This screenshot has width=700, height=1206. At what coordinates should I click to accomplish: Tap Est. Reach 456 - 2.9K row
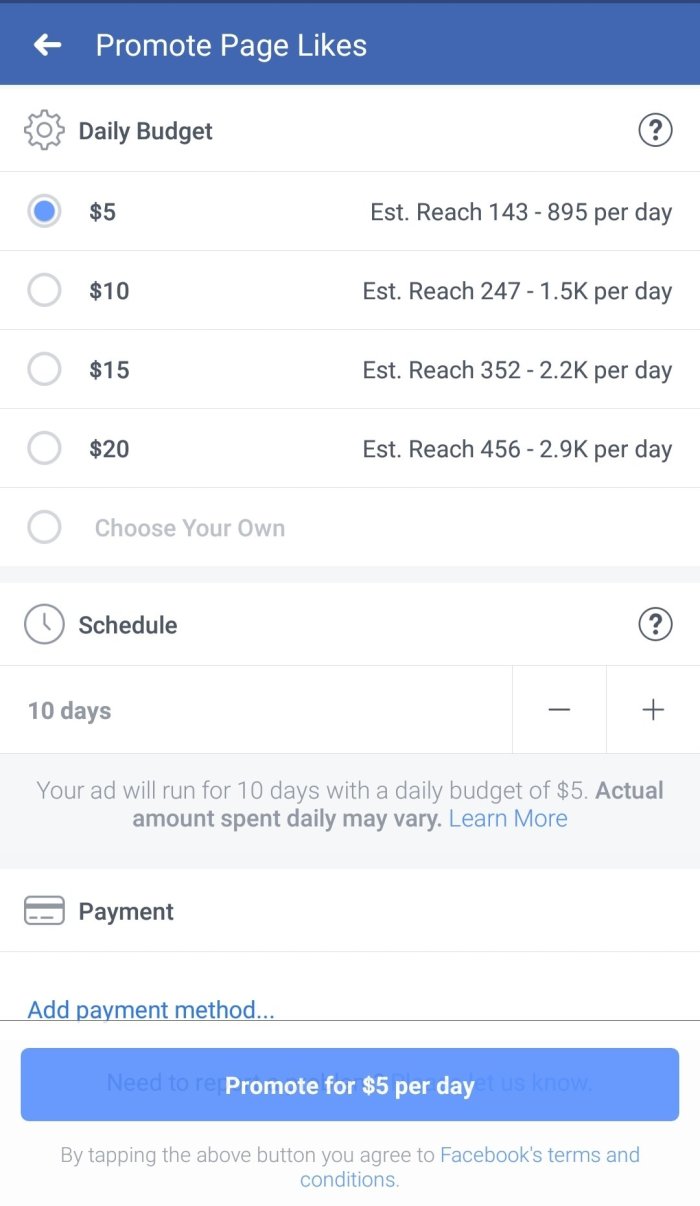pos(517,449)
